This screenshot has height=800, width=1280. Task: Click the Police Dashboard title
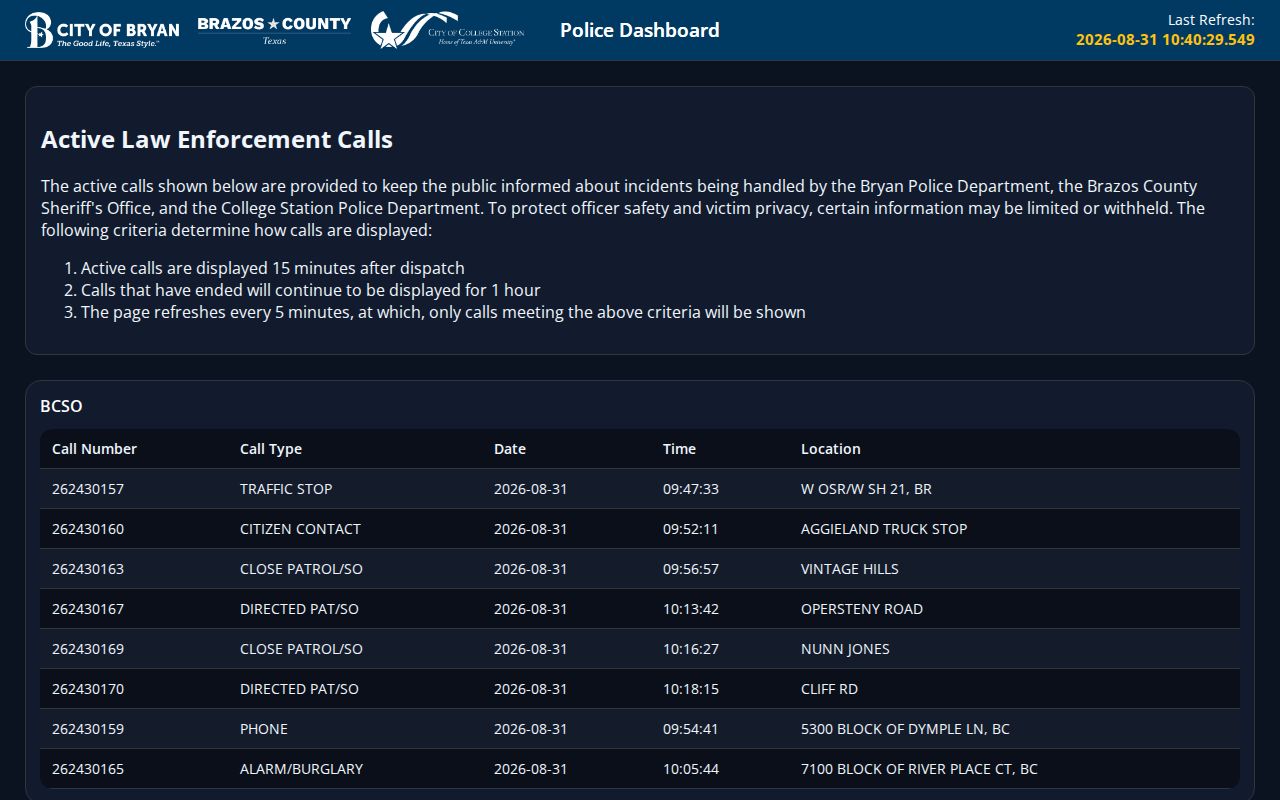[639, 30]
